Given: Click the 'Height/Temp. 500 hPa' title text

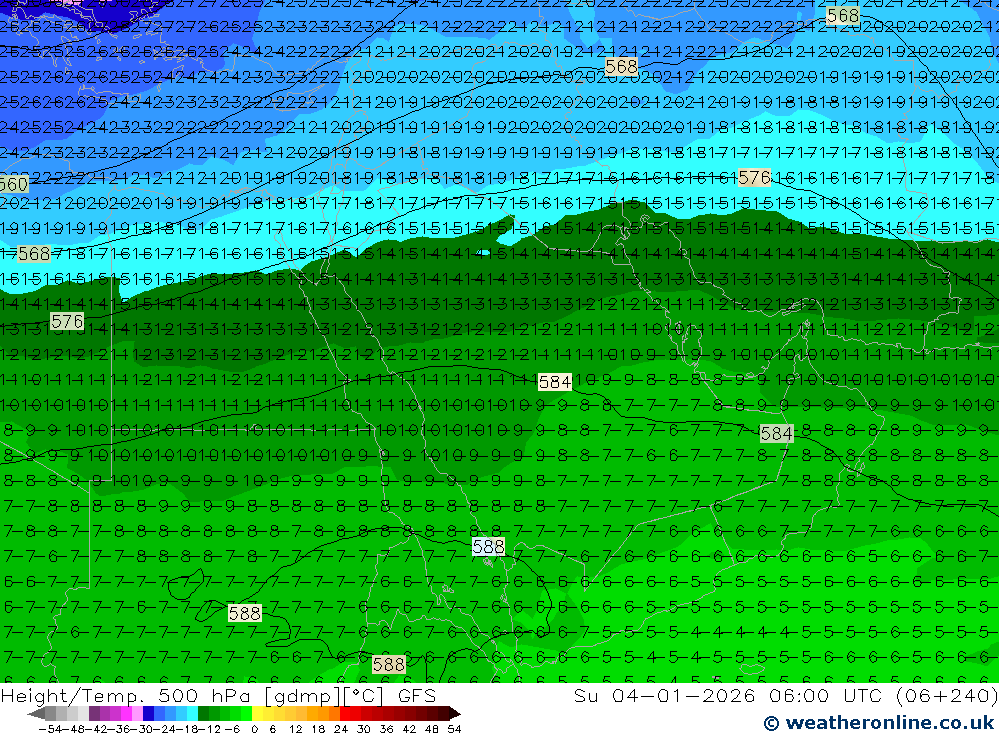Looking at the screenshot, I should point(128,696).
